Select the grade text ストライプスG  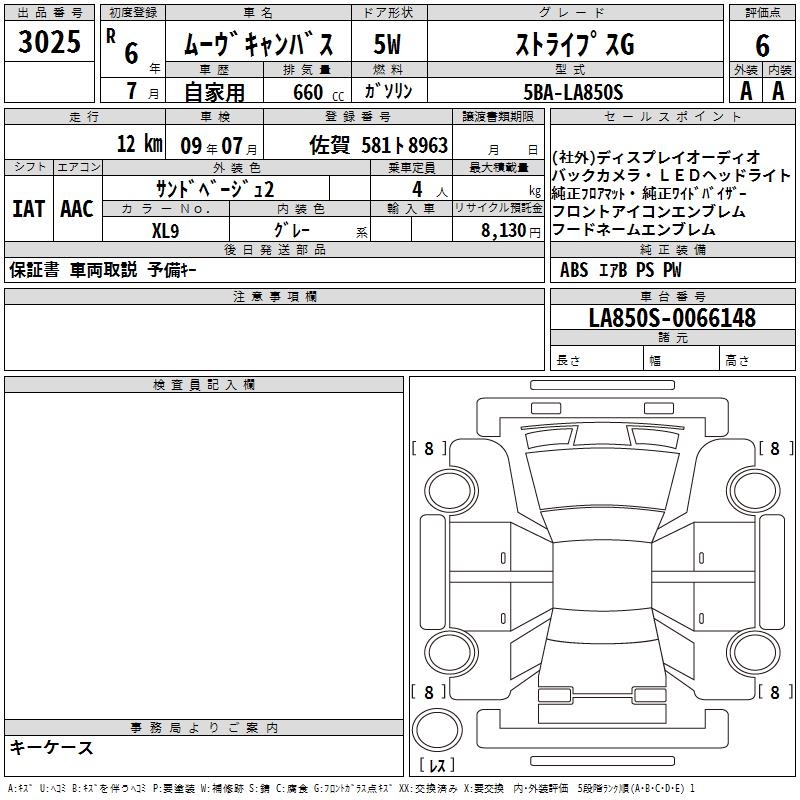point(575,44)
